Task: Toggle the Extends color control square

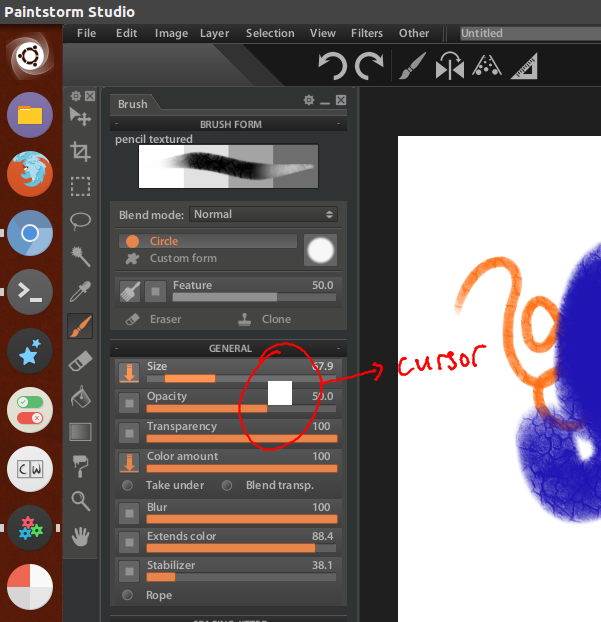Action: 129,543
